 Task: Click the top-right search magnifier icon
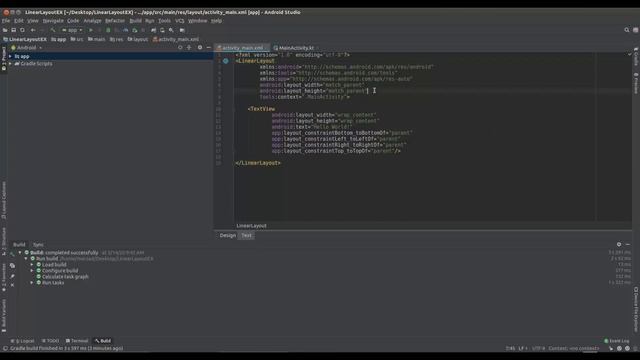627,30
